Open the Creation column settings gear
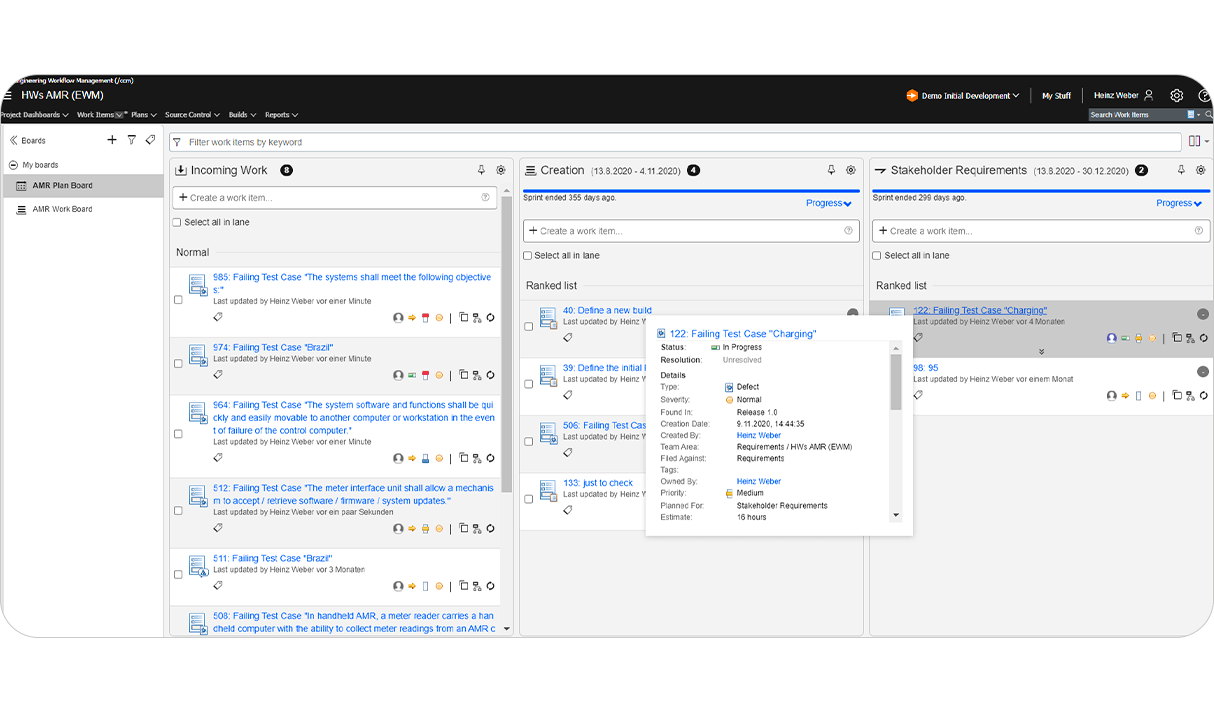The image size is (1214, 725). pyautogui.click(x=851, y=170)
